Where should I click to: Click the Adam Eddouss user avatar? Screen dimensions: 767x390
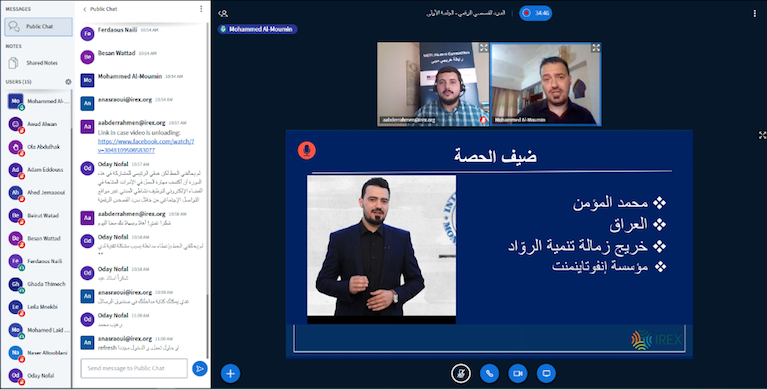click(x=16, y=170)
